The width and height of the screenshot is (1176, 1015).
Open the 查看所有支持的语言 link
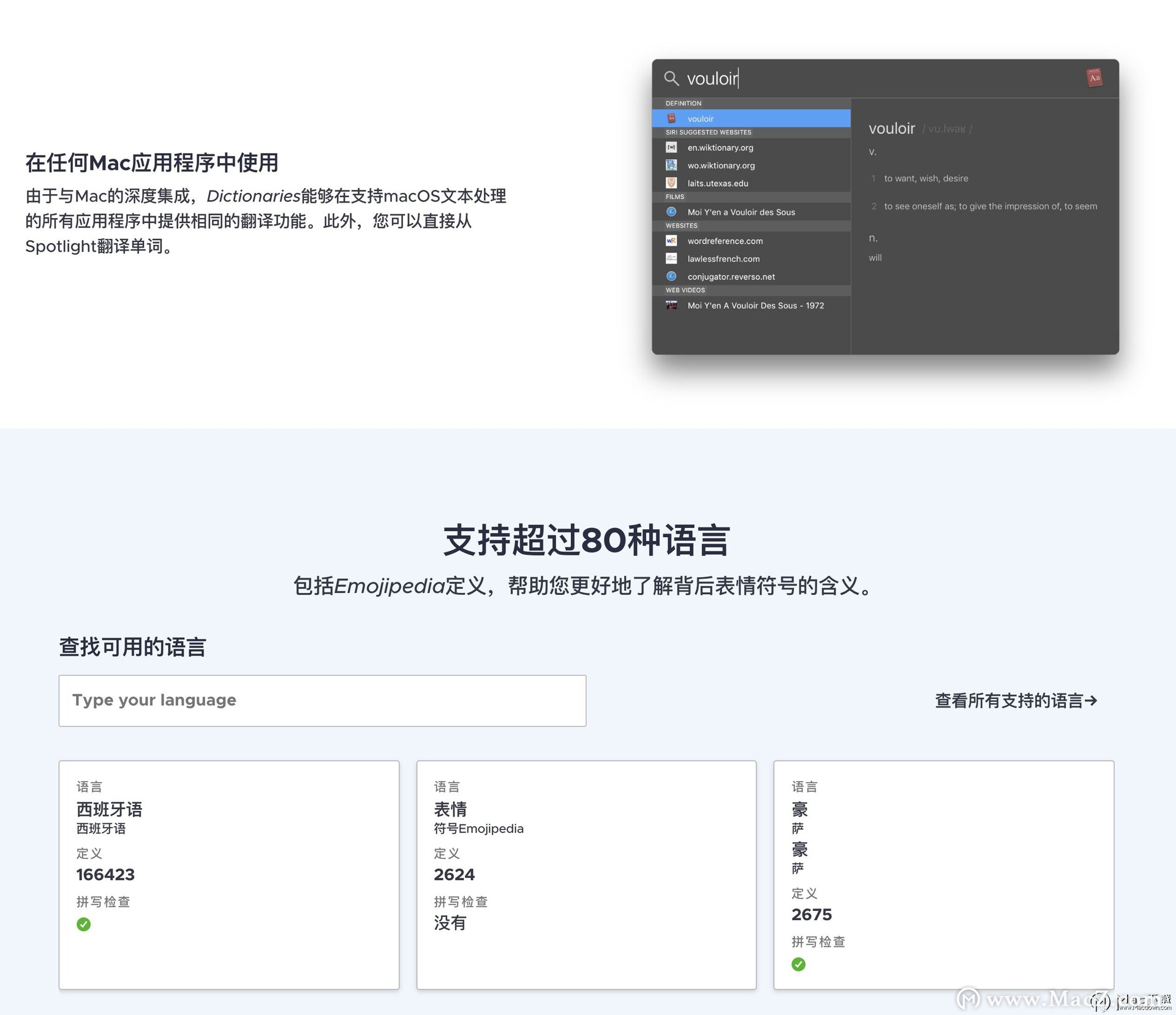click(1016, 701)
